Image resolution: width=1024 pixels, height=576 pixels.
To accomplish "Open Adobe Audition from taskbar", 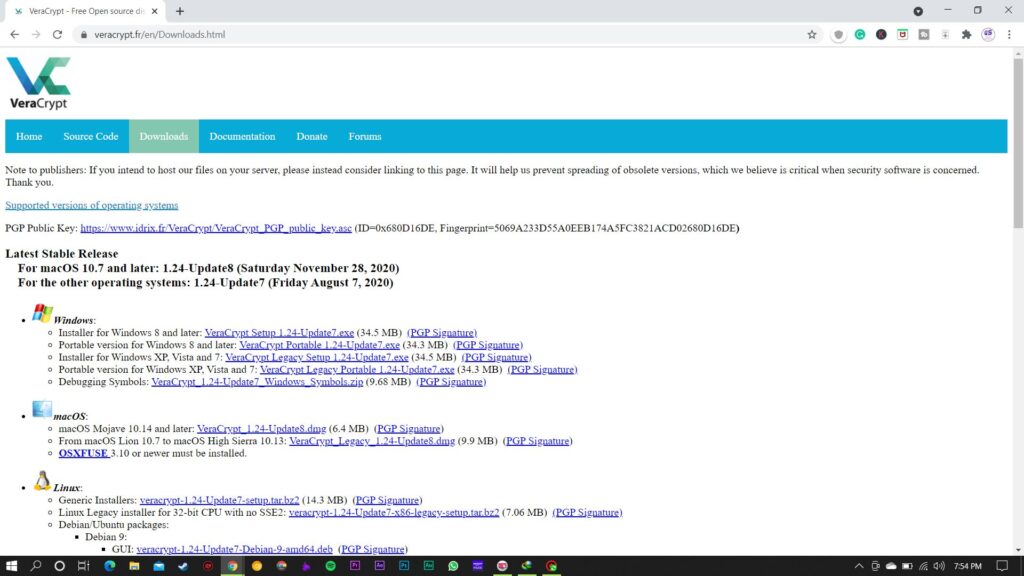I will tap(428, 566).
